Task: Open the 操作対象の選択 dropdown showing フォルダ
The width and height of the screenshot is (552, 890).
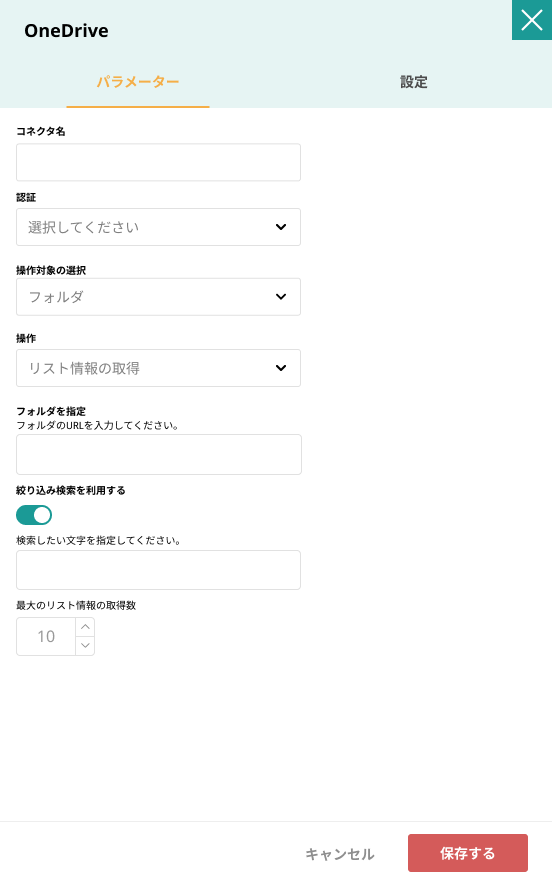Action: pos(158,297)
